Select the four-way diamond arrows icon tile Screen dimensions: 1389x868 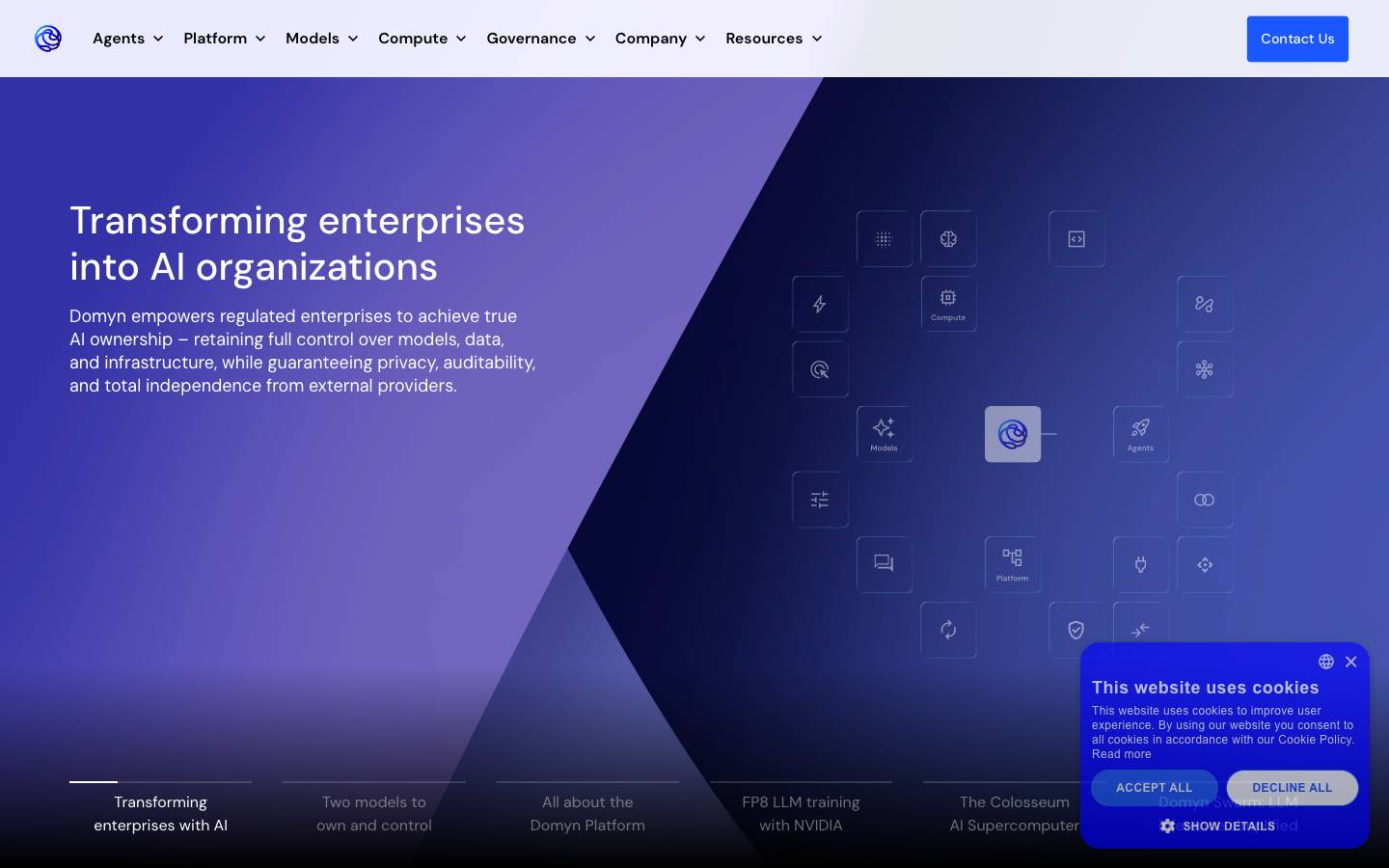pyautogui.click(x=1205, y=564)
